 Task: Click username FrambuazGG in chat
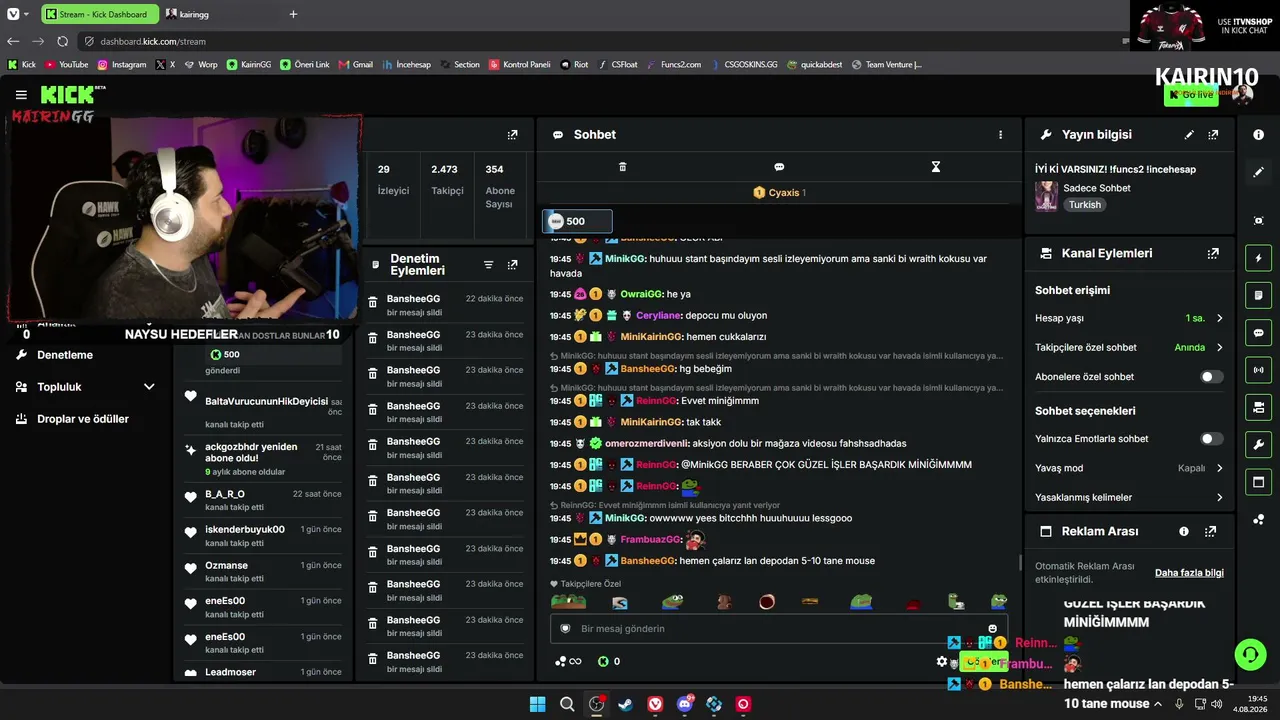(x=650, y=540)
